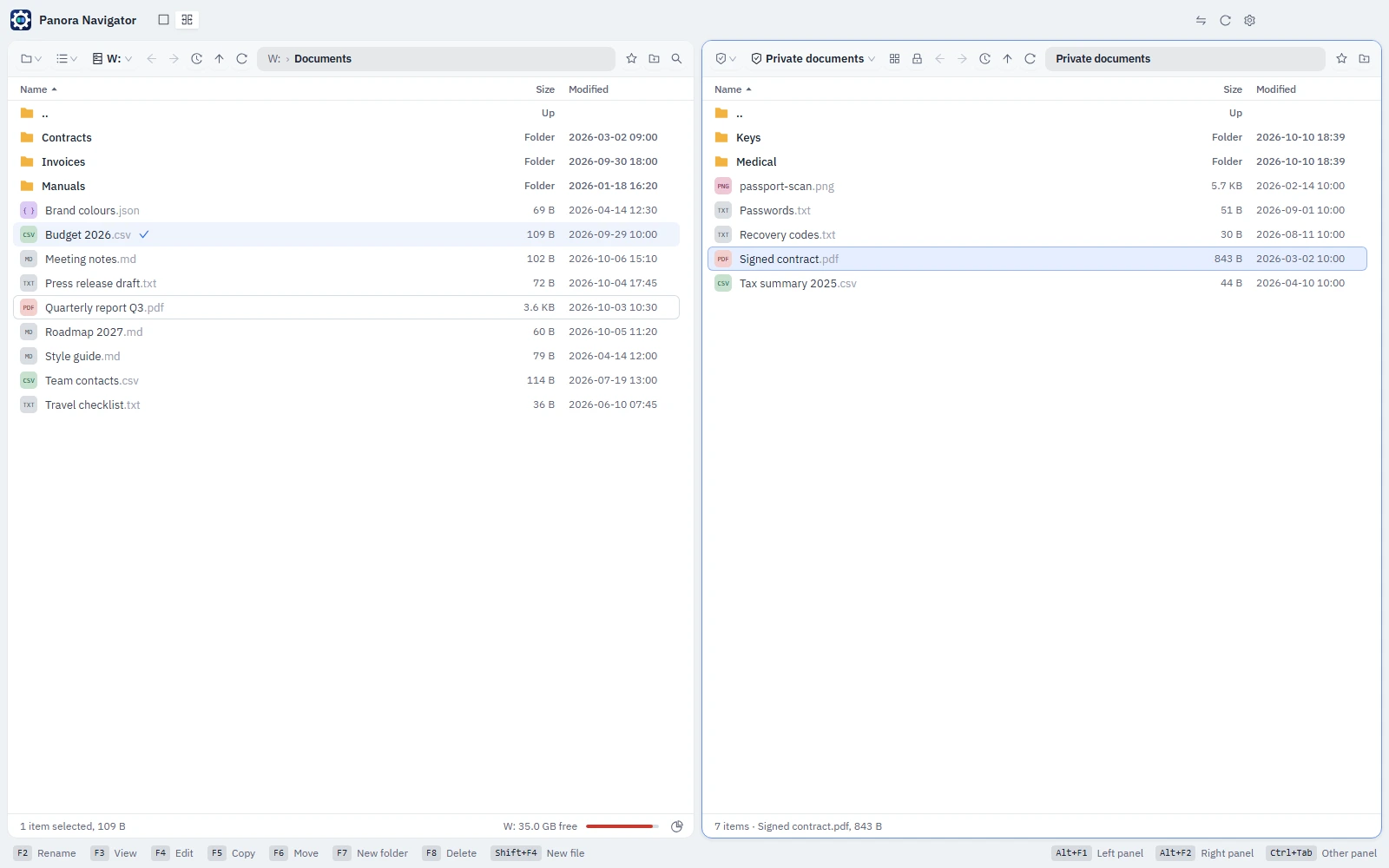Open history in the right panel toolbar
1389x868 pixels.
(x=984, y=59)
